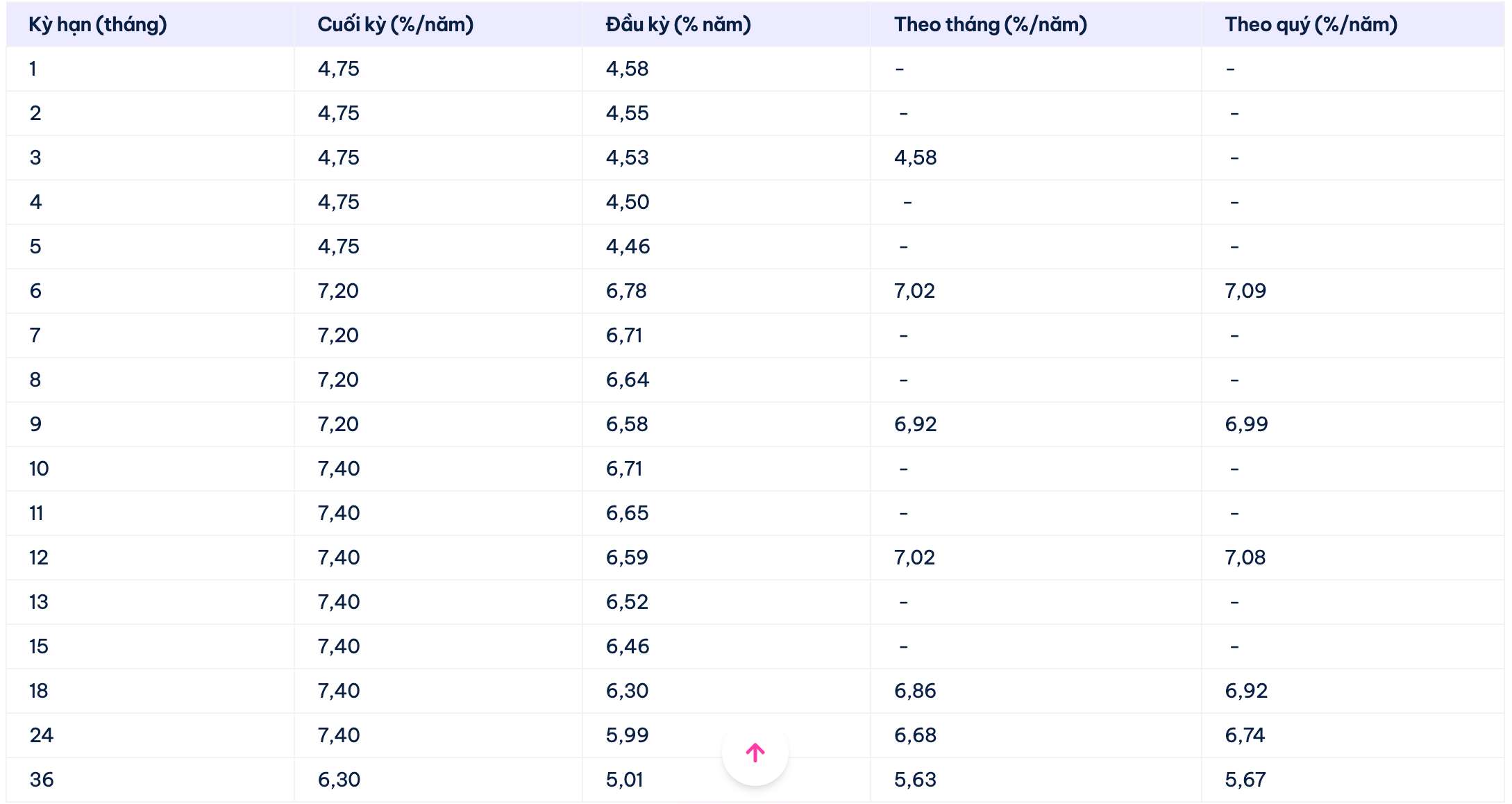Select the 5,99 start-of-term rate cell

click(627, 735)
